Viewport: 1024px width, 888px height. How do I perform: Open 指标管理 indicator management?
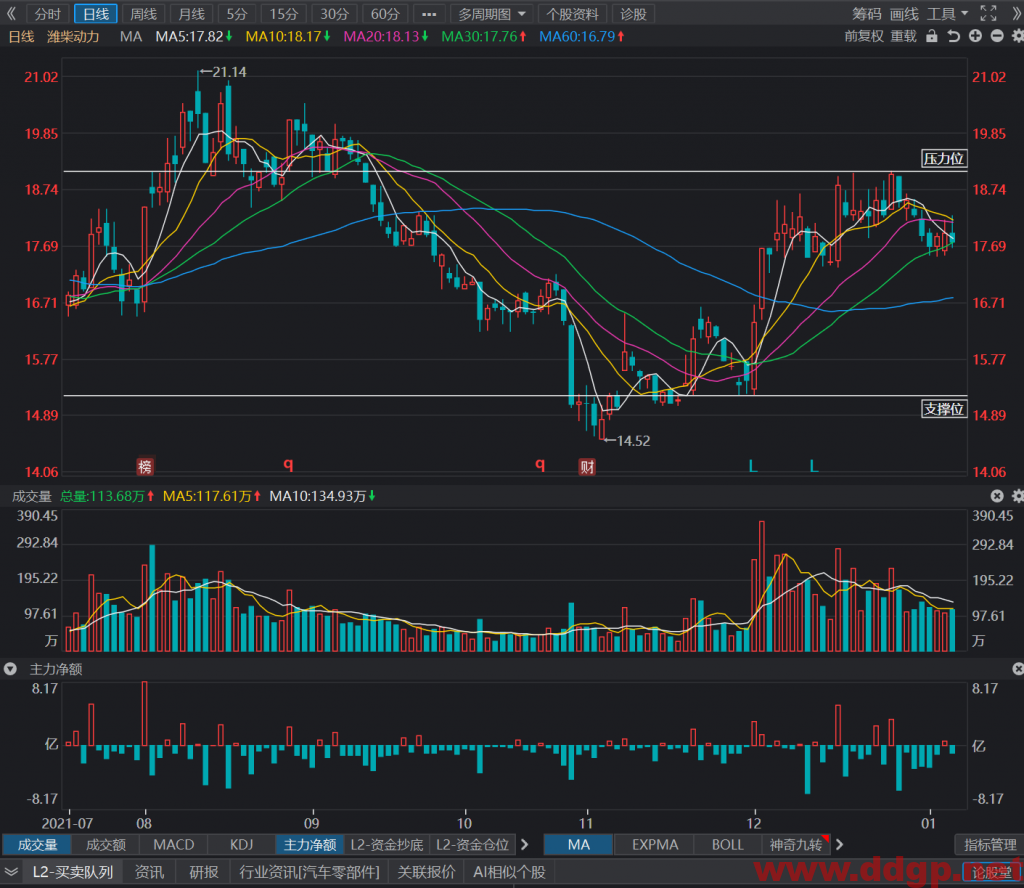coord(990,844)
